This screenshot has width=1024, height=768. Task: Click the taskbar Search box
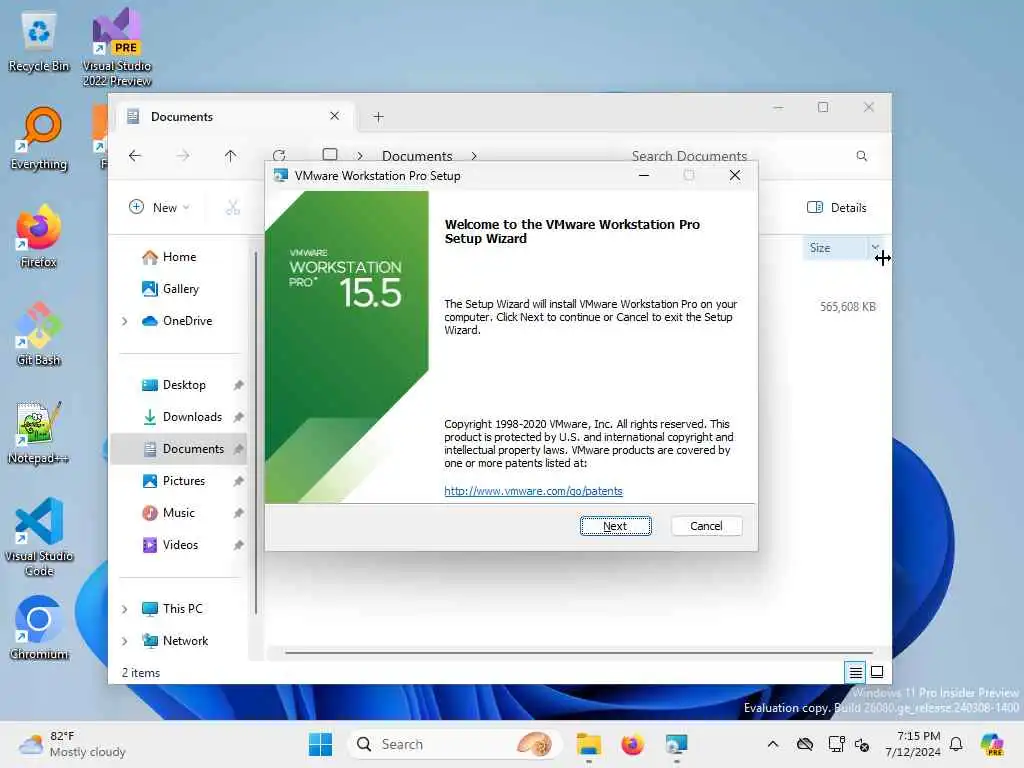455,744
